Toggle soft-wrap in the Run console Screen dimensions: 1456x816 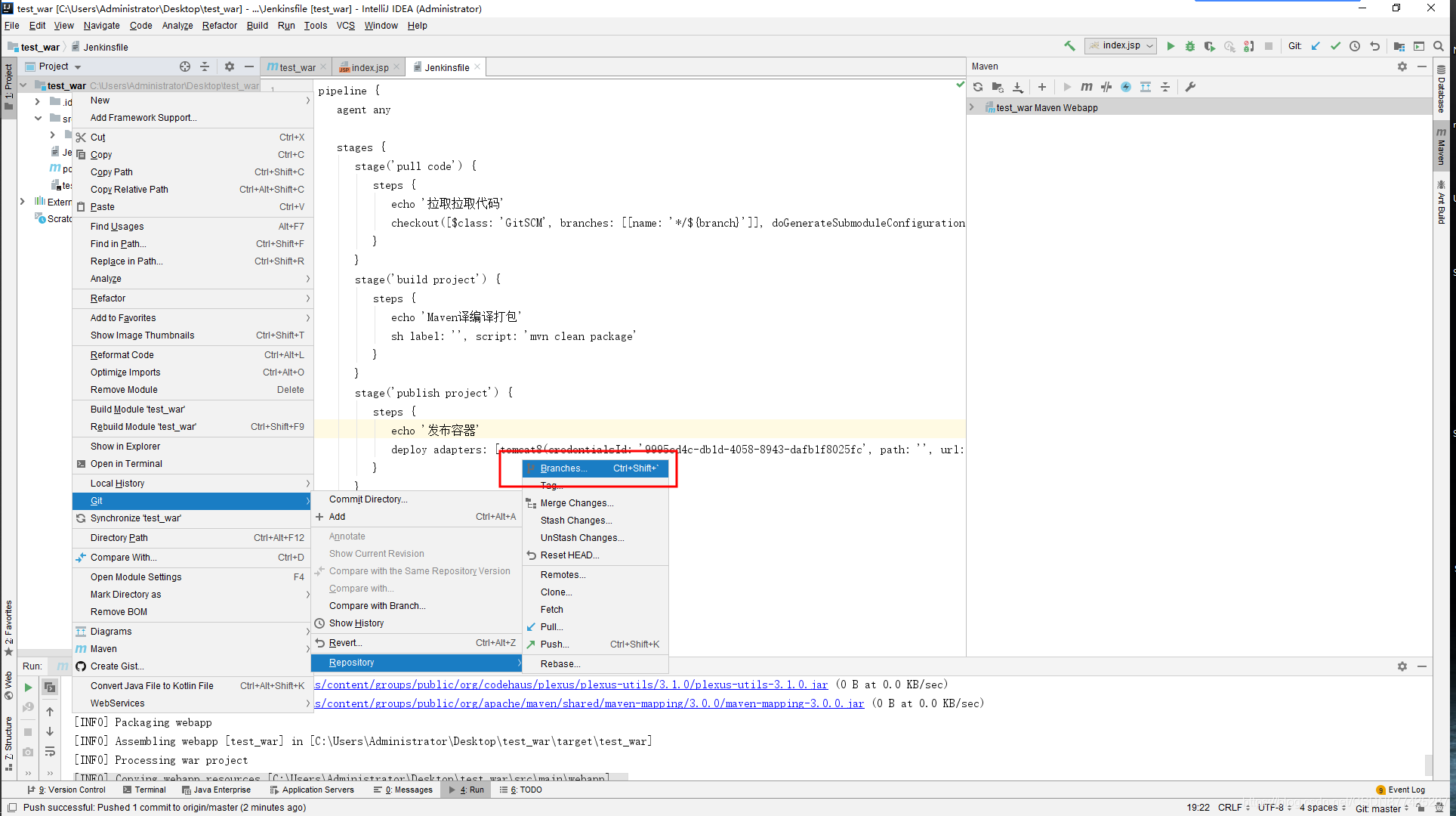pyautogui.click(x=50, y=751)
